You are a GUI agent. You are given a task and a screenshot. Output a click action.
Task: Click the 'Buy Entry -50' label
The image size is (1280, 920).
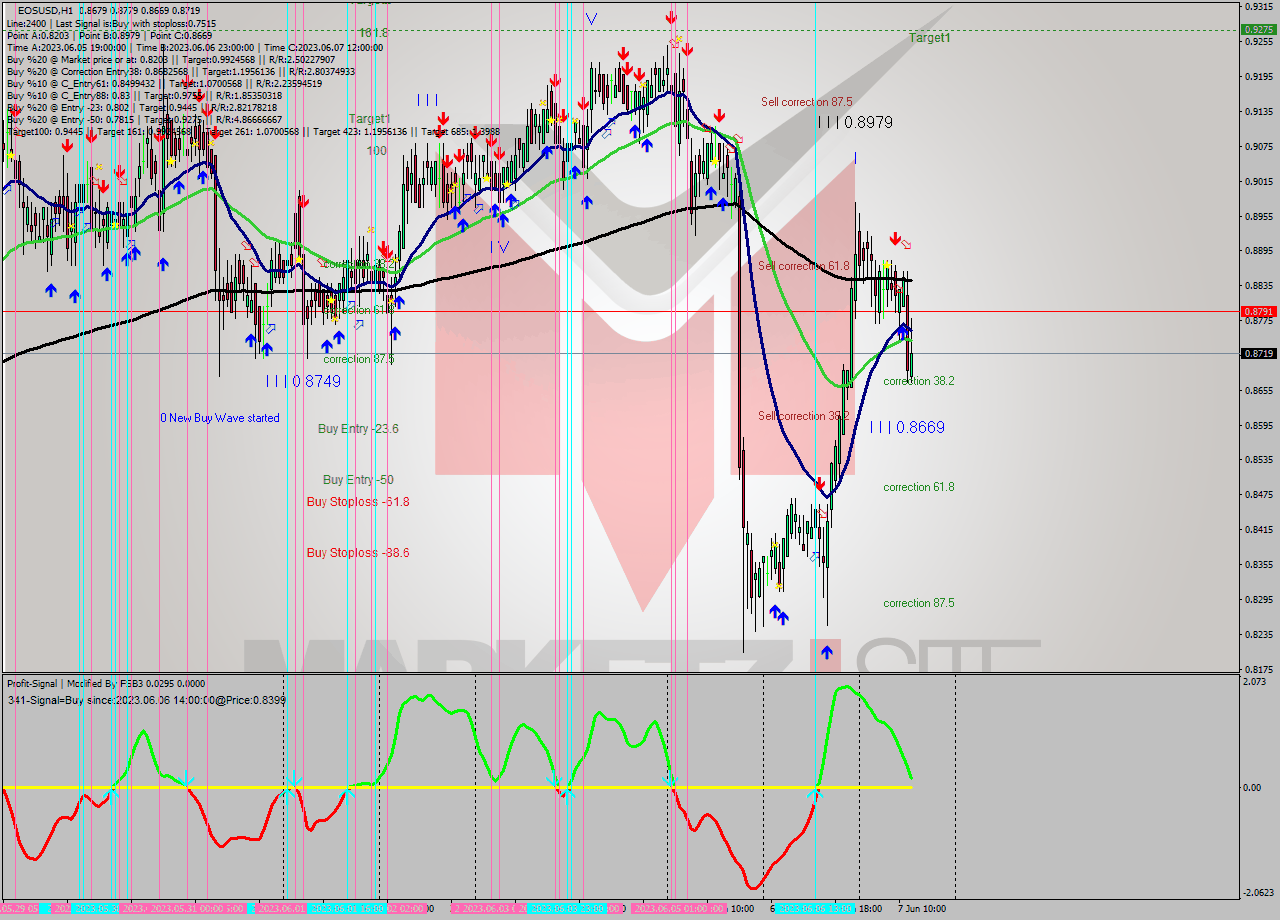[x=357, y=480]
